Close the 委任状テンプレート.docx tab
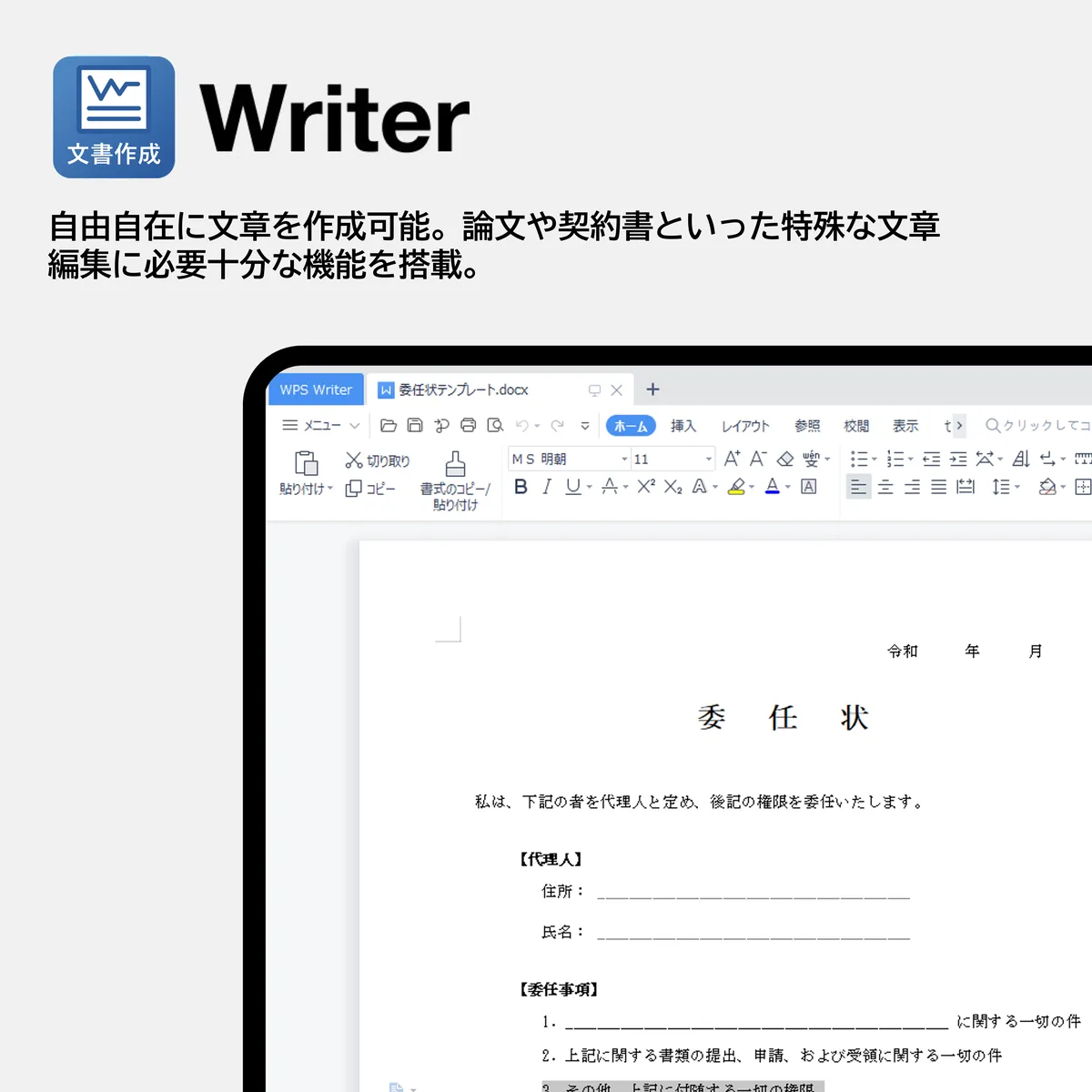 click(x=616, y=389)
